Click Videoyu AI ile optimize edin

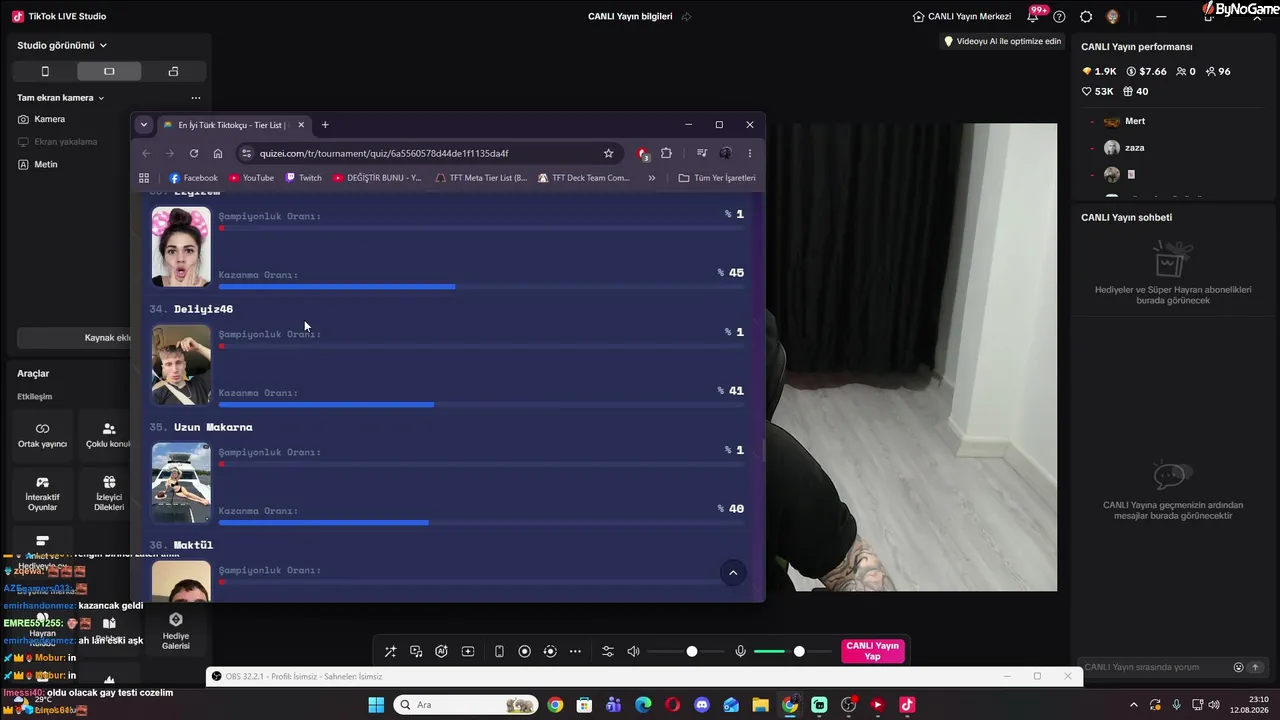coord(1002,42)
